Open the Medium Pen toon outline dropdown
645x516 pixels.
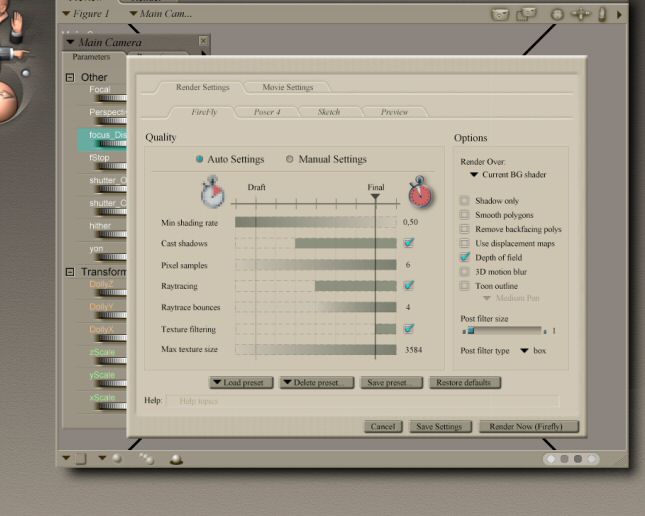click(x=511, y=298)
